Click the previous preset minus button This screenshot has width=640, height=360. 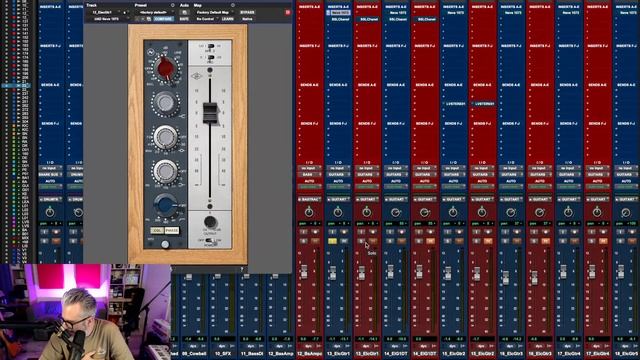click(x=137, y=19)
